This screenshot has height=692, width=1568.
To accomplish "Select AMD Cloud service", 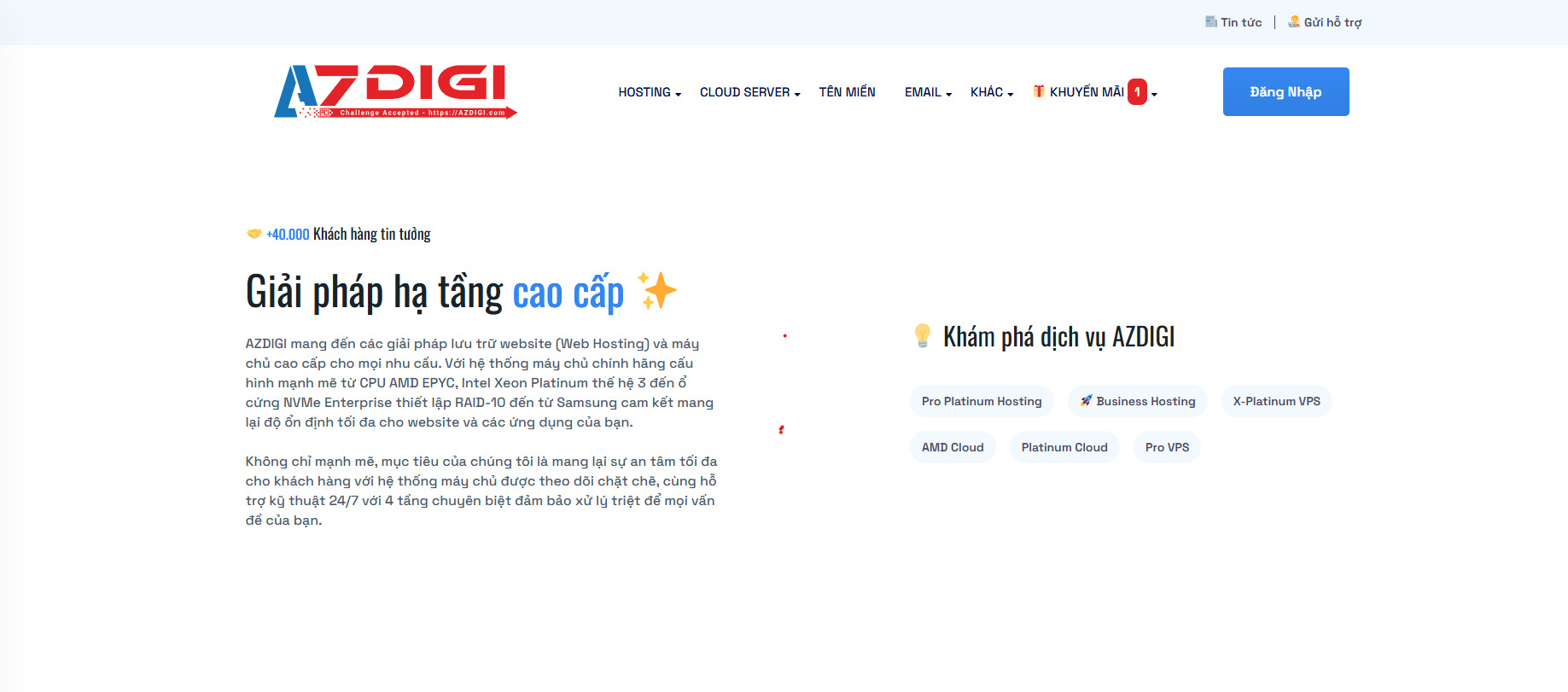I will click(953, 447).
